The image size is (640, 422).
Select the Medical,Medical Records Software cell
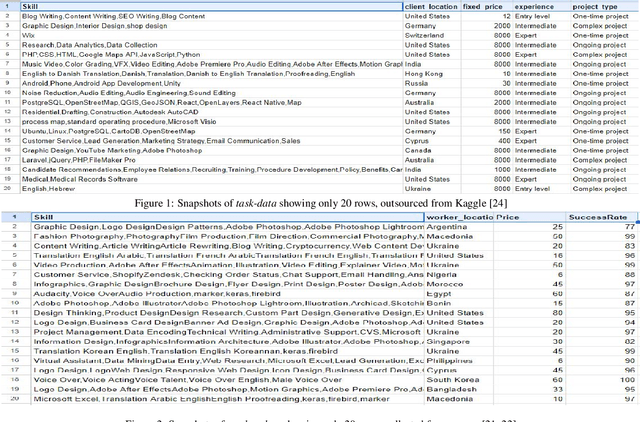click(82, 178)
